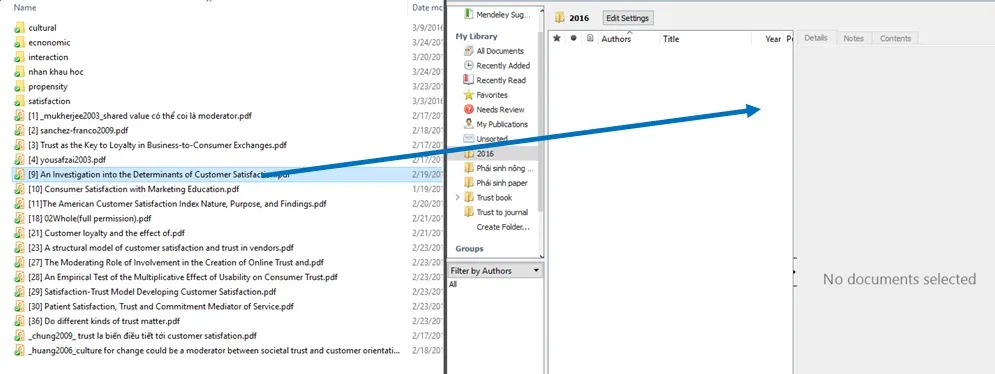Screen dimensions: 995x374
Task: Select the nhan khau hoc folder icon
Action: [x=19, y=72]
